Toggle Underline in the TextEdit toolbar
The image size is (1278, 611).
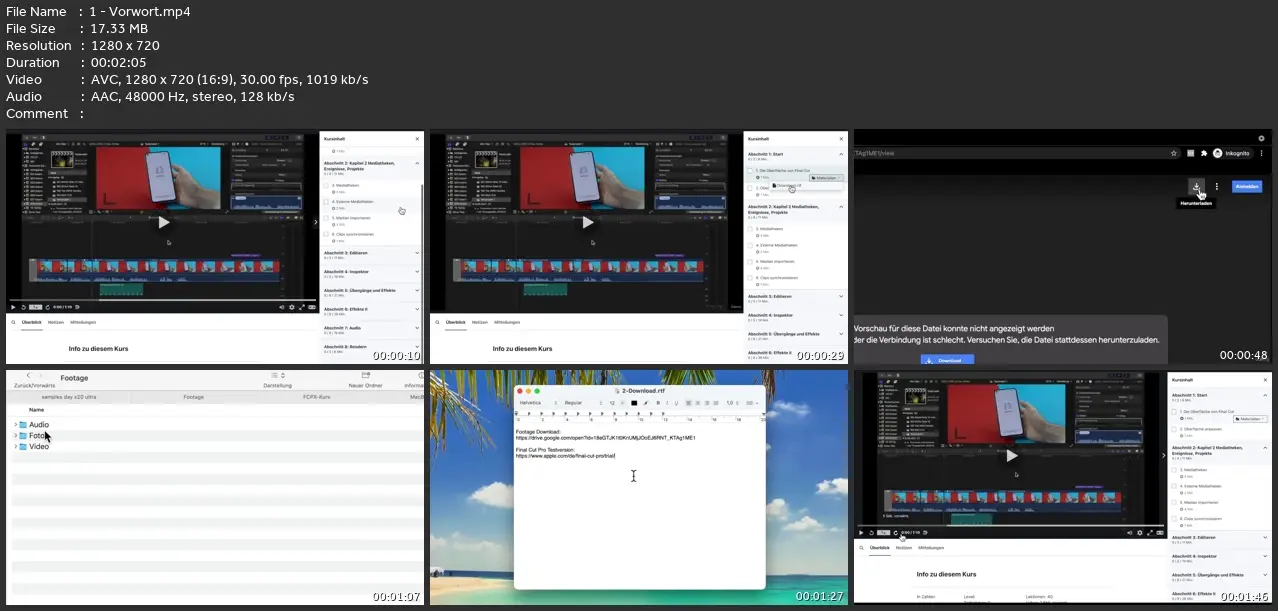(676, 403)
